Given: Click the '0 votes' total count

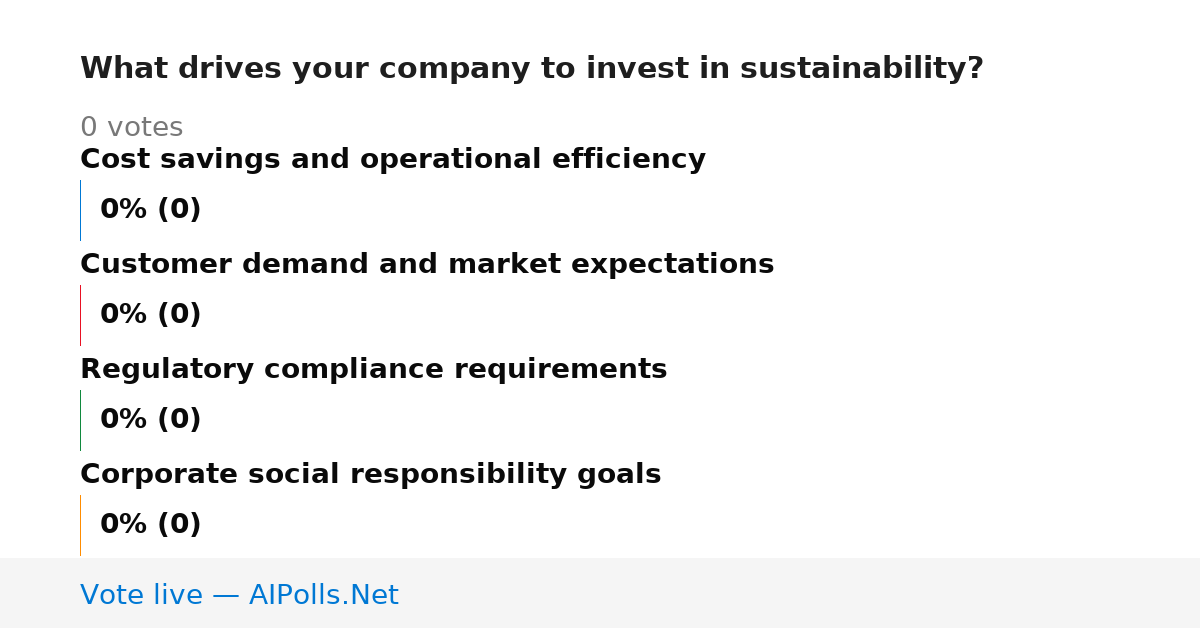Looking at the screenshot, I should click(x=131, y=128).
